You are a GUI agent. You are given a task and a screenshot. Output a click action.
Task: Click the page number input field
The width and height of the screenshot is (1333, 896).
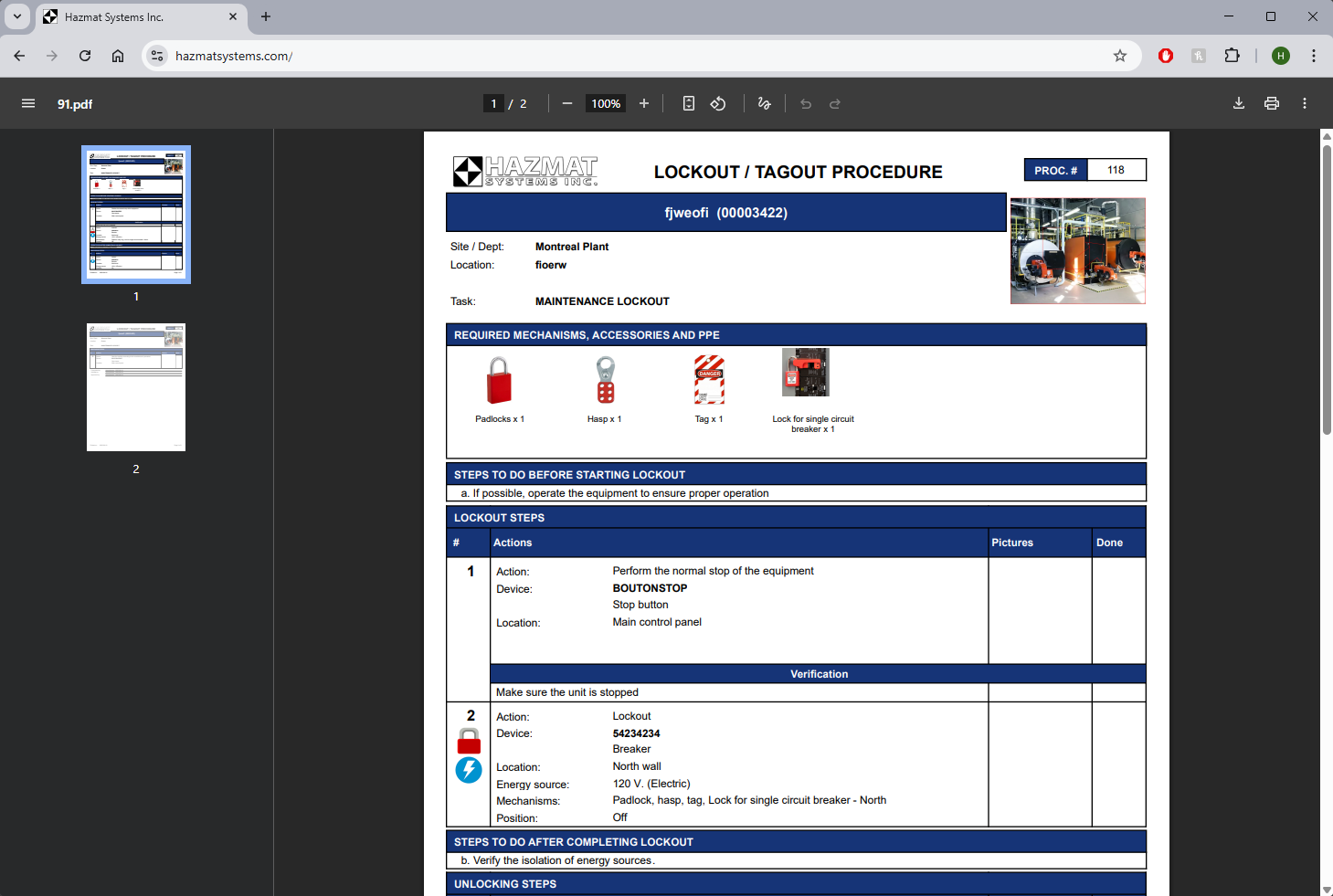click(493, 103)
